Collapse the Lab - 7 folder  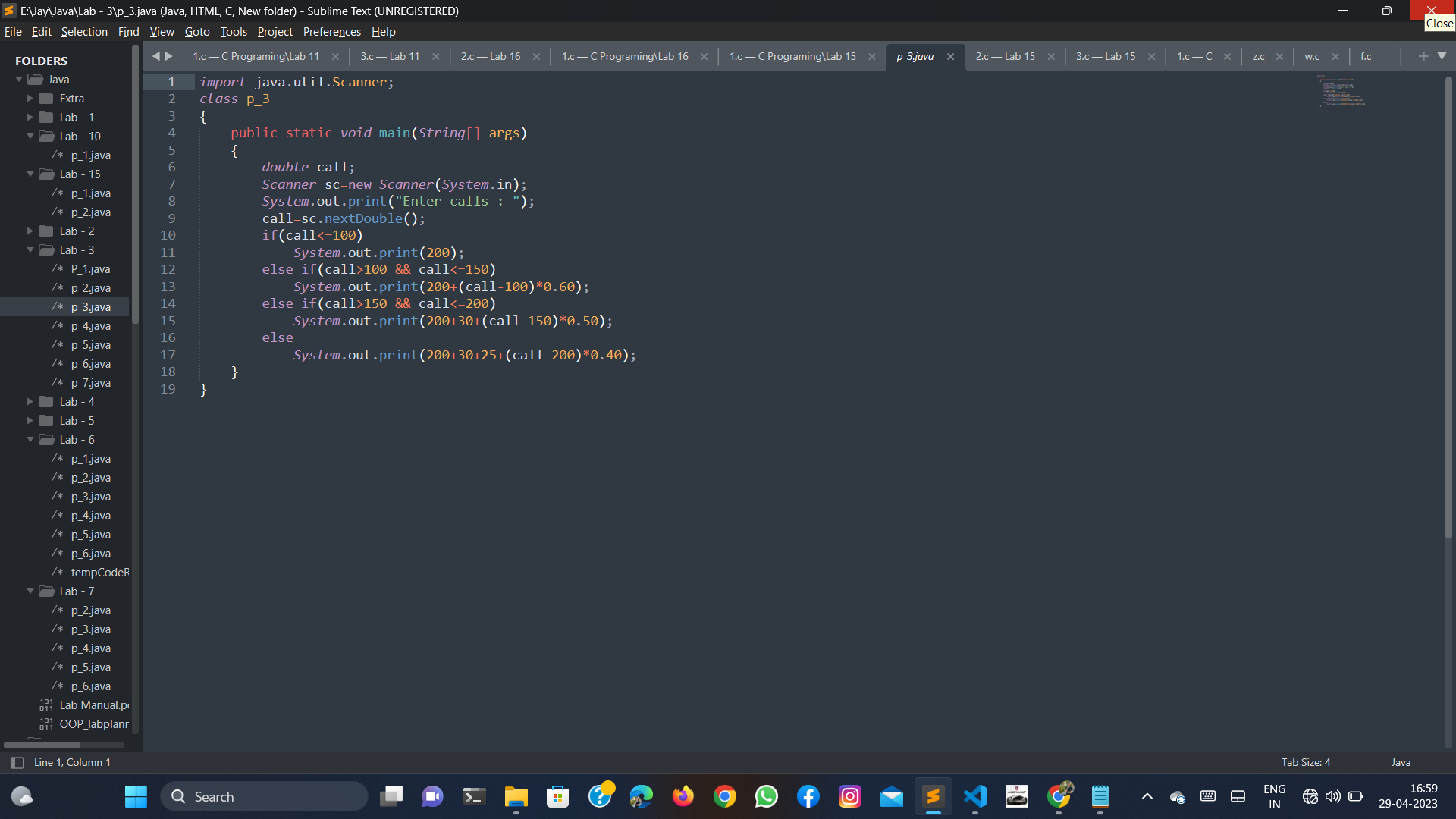(x=30, y=591)
